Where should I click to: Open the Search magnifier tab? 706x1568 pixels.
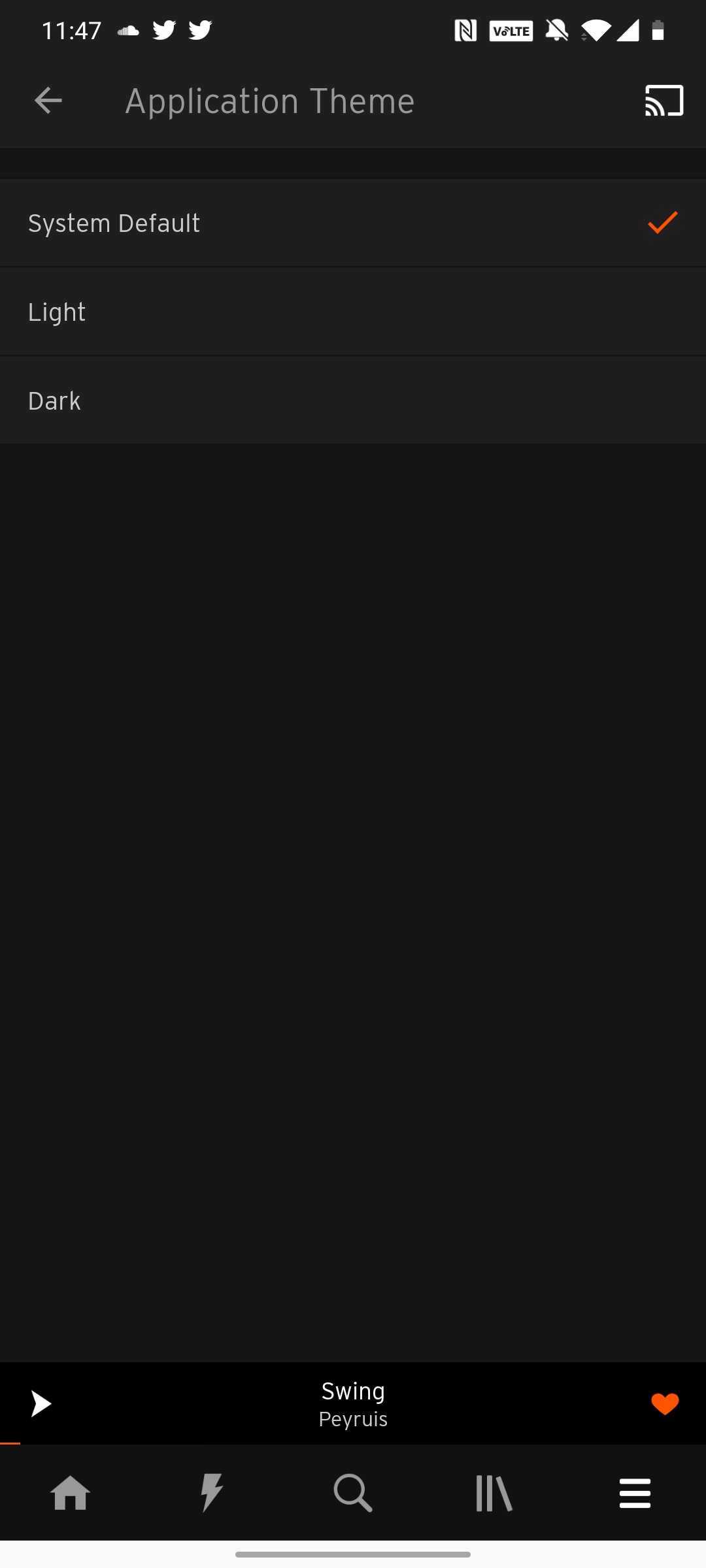pos(353,1493)
